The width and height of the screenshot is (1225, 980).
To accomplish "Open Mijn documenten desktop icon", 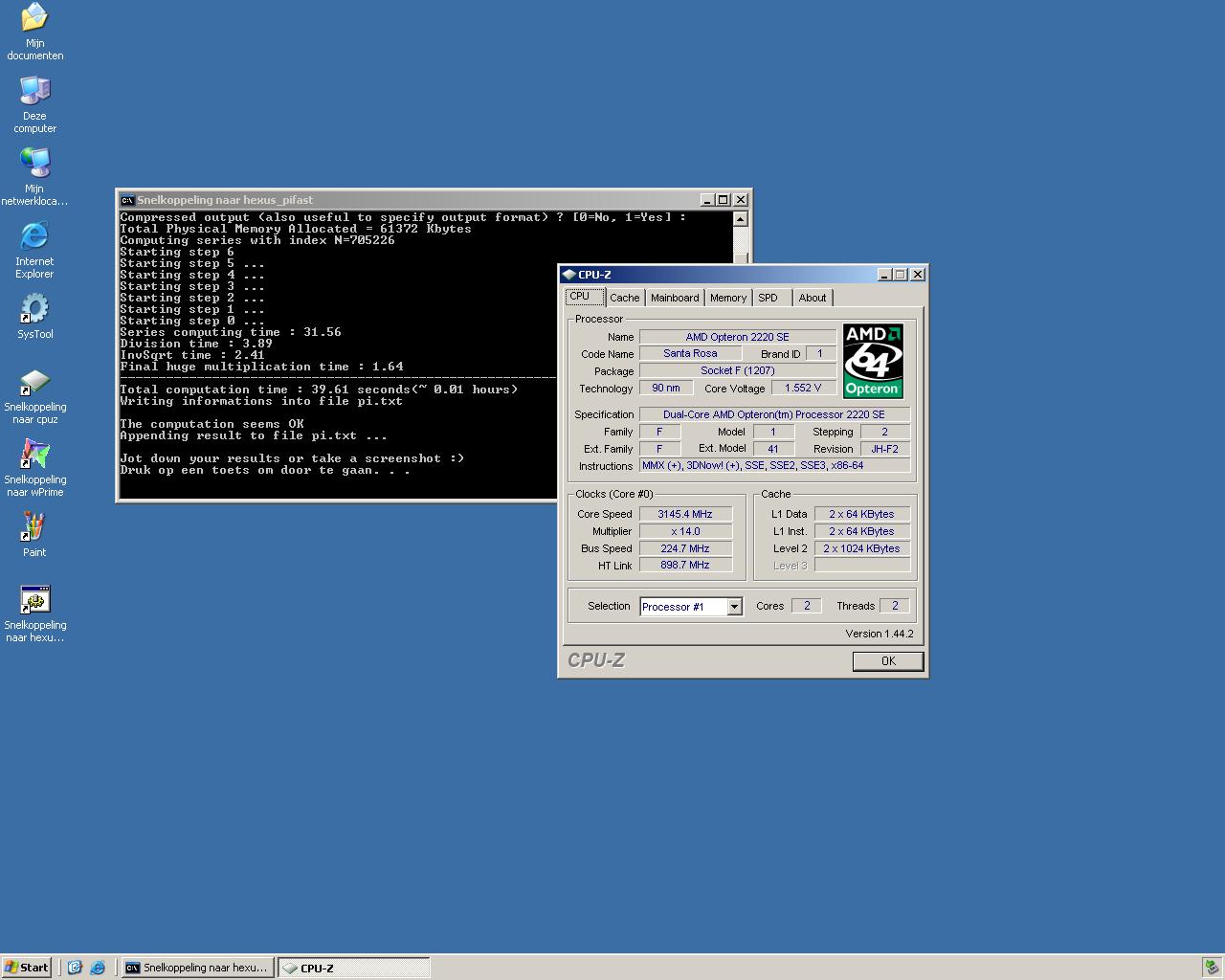I will click(x=34, y=31).
